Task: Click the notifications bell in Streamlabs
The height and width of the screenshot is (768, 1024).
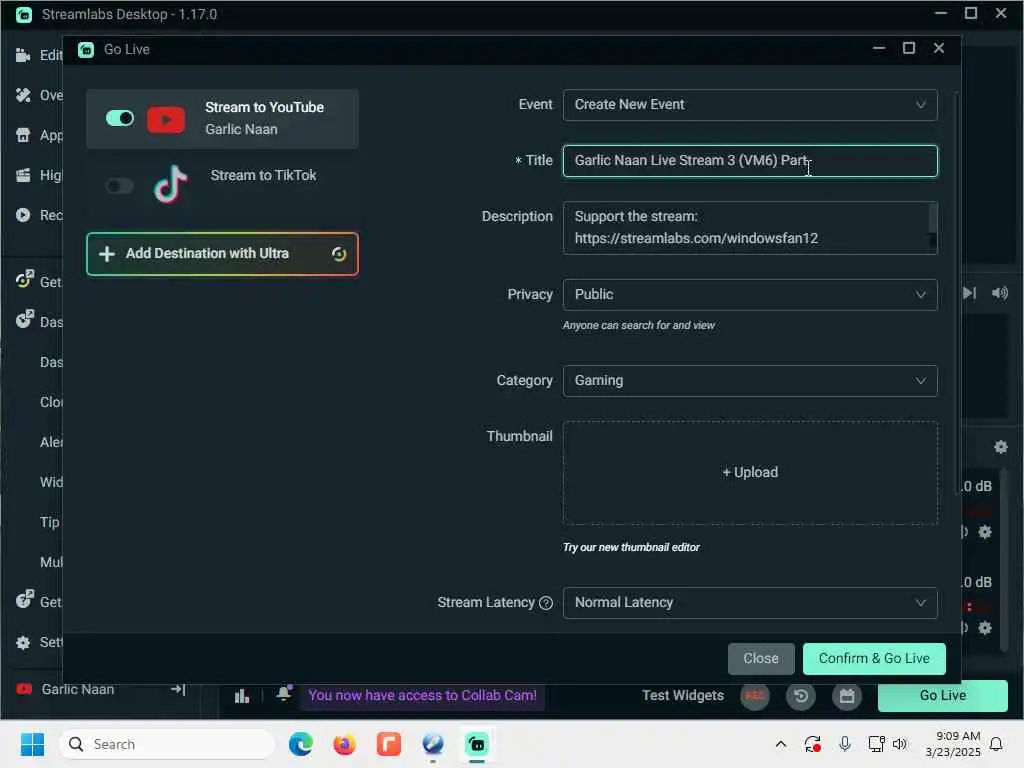Action: click(x=283, y=694)
